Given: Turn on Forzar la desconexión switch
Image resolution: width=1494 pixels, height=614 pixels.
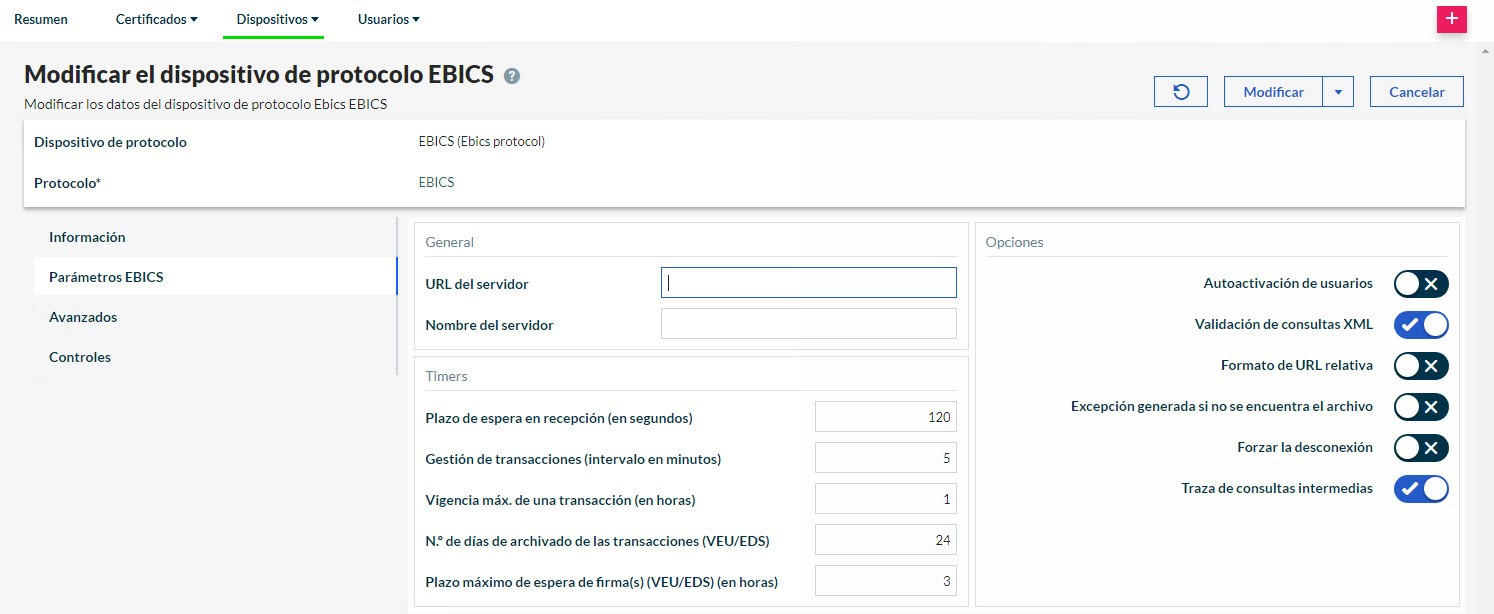Looking at the screenshot, I should (1421, 448).
